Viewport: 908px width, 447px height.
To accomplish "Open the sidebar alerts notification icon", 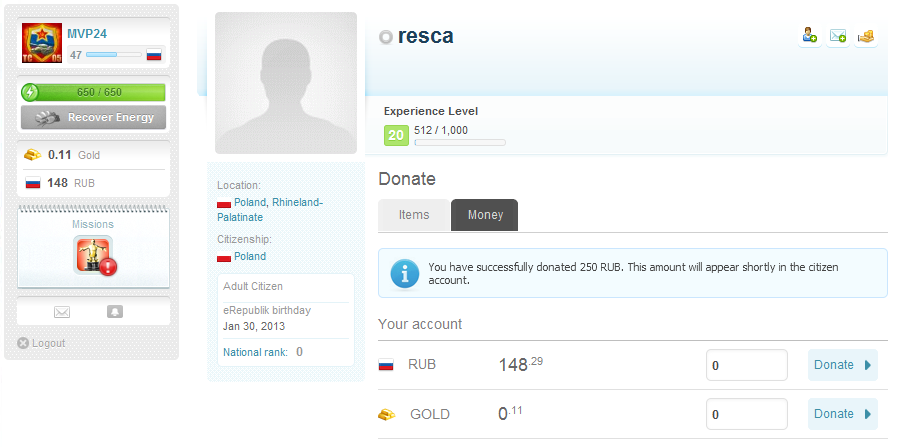I will 115,312.
